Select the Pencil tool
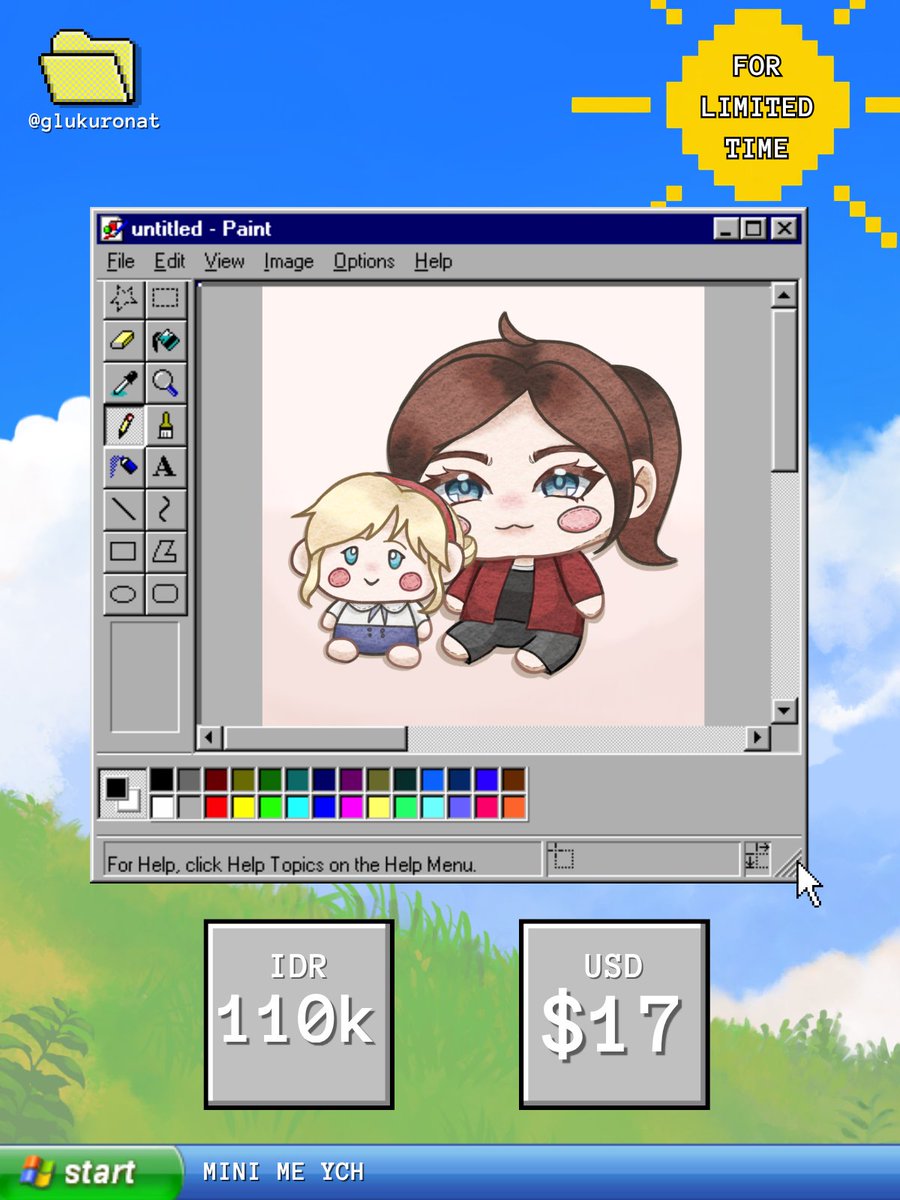 pos(124,425)
